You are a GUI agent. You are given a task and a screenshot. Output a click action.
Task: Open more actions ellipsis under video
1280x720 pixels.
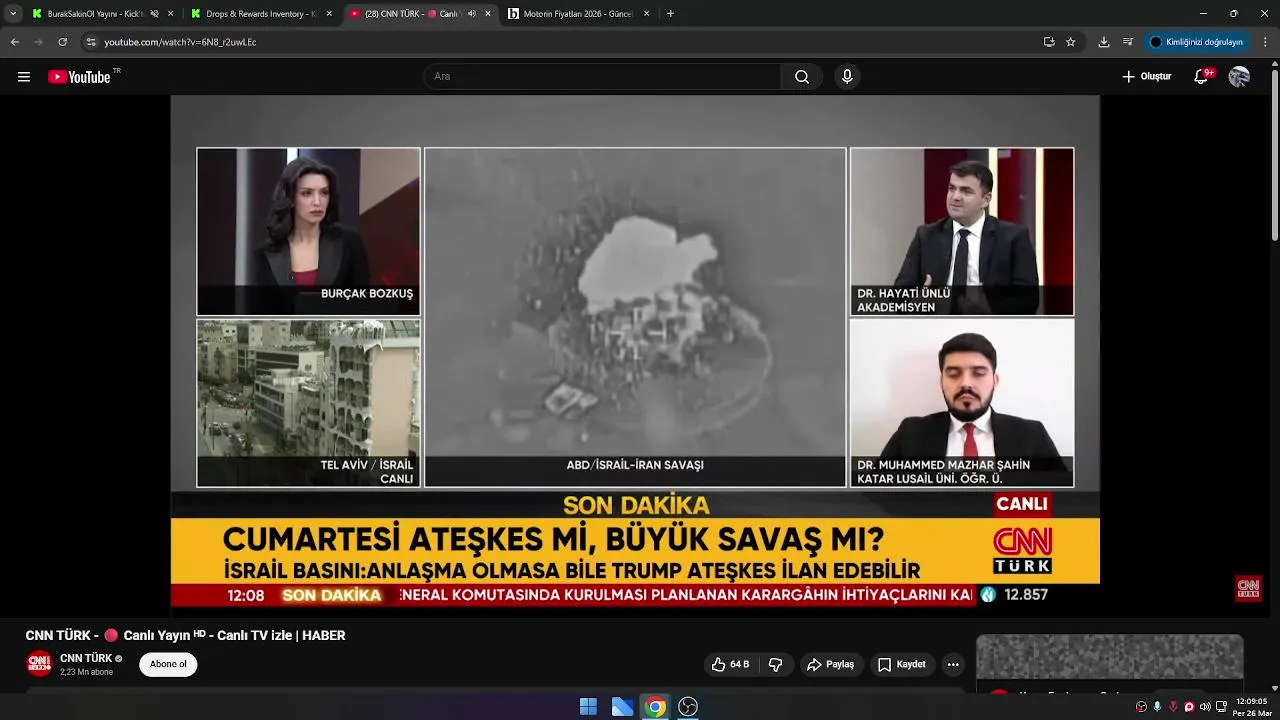(x=953, y=665)
